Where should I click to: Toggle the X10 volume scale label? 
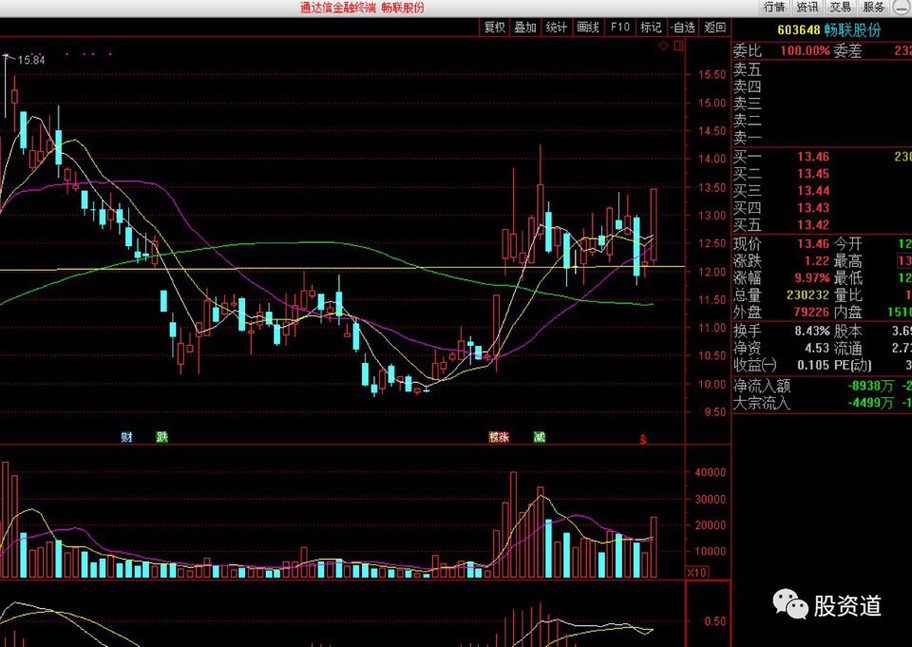[x=696, y=573]
